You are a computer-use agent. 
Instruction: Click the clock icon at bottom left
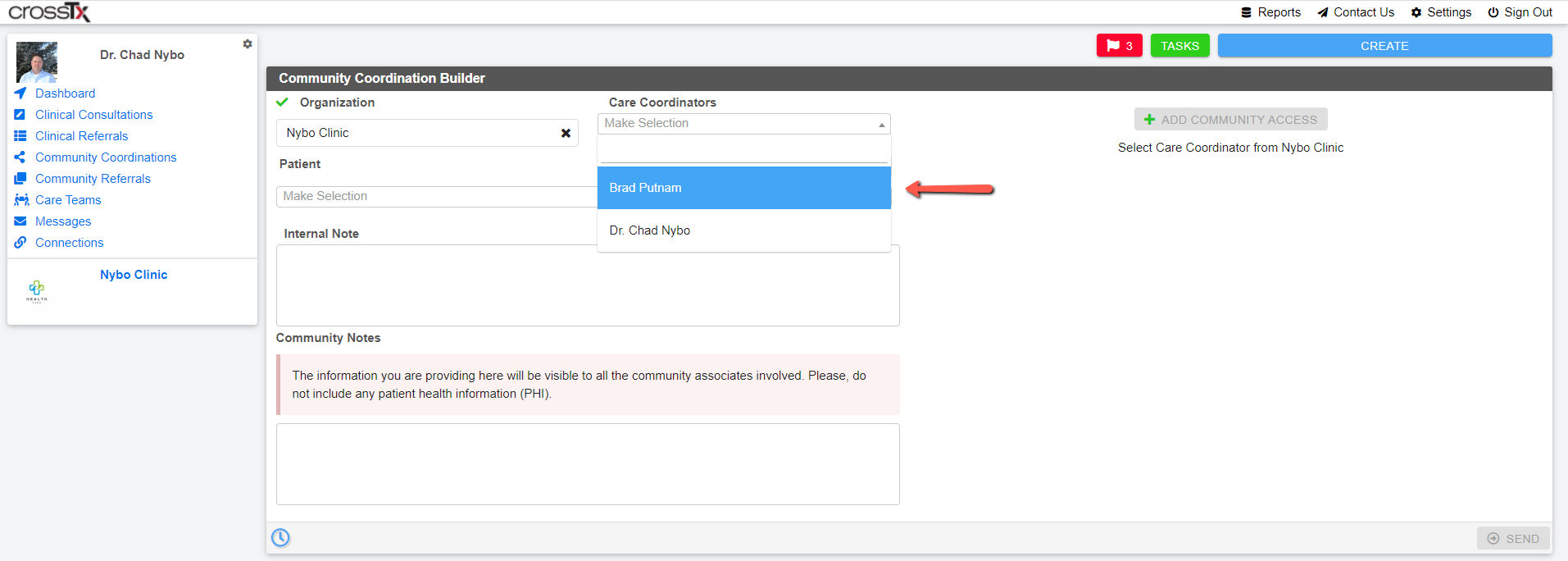point(280,537)
